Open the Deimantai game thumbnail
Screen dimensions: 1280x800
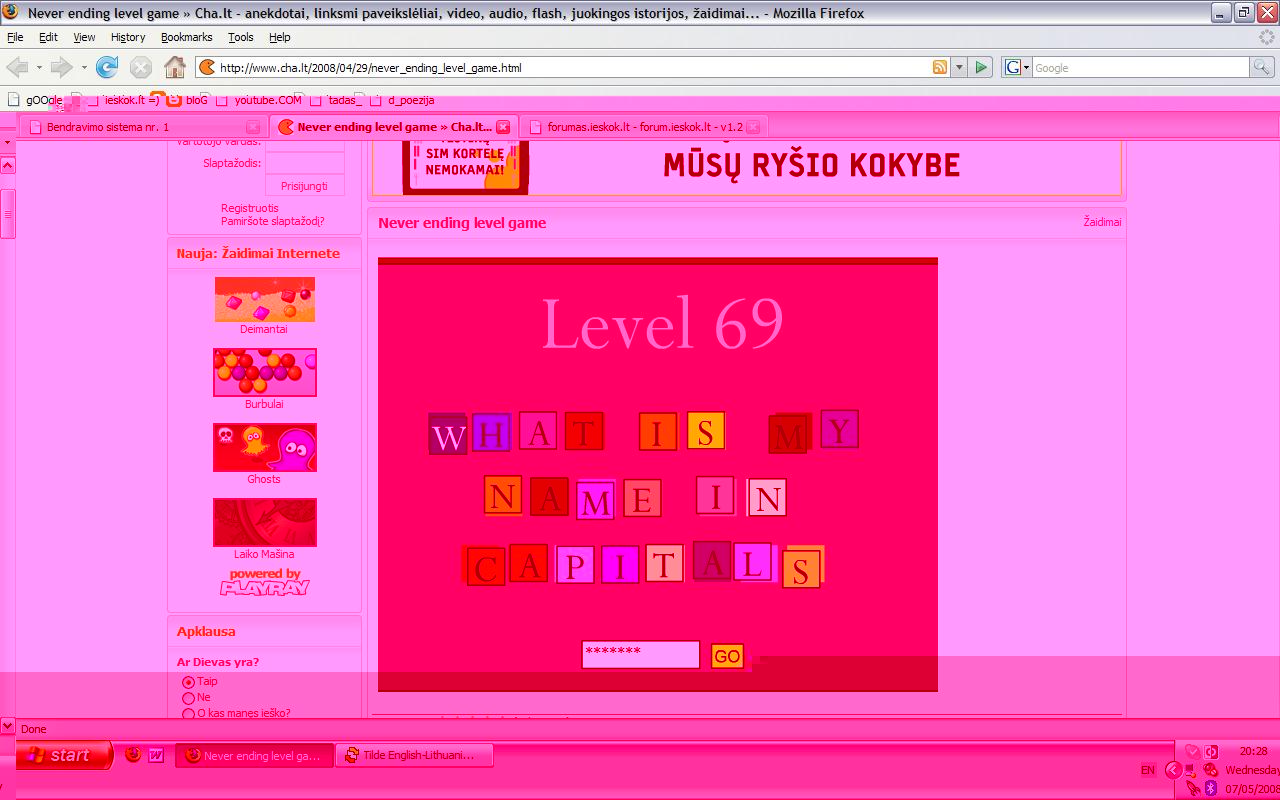pos(264,300)
